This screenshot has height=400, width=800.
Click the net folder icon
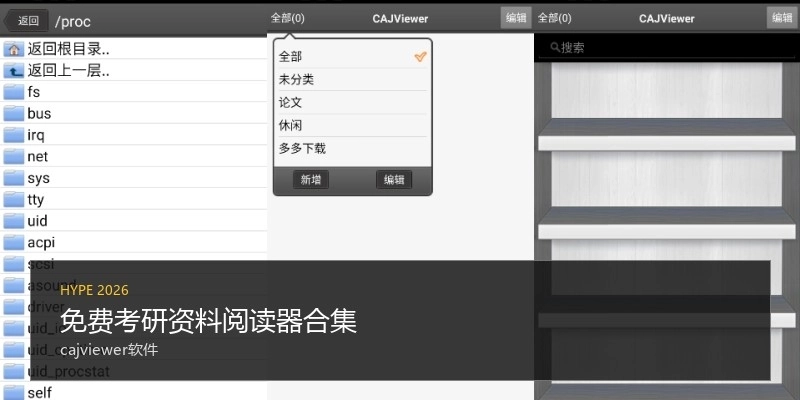click(x=14, y=156)
